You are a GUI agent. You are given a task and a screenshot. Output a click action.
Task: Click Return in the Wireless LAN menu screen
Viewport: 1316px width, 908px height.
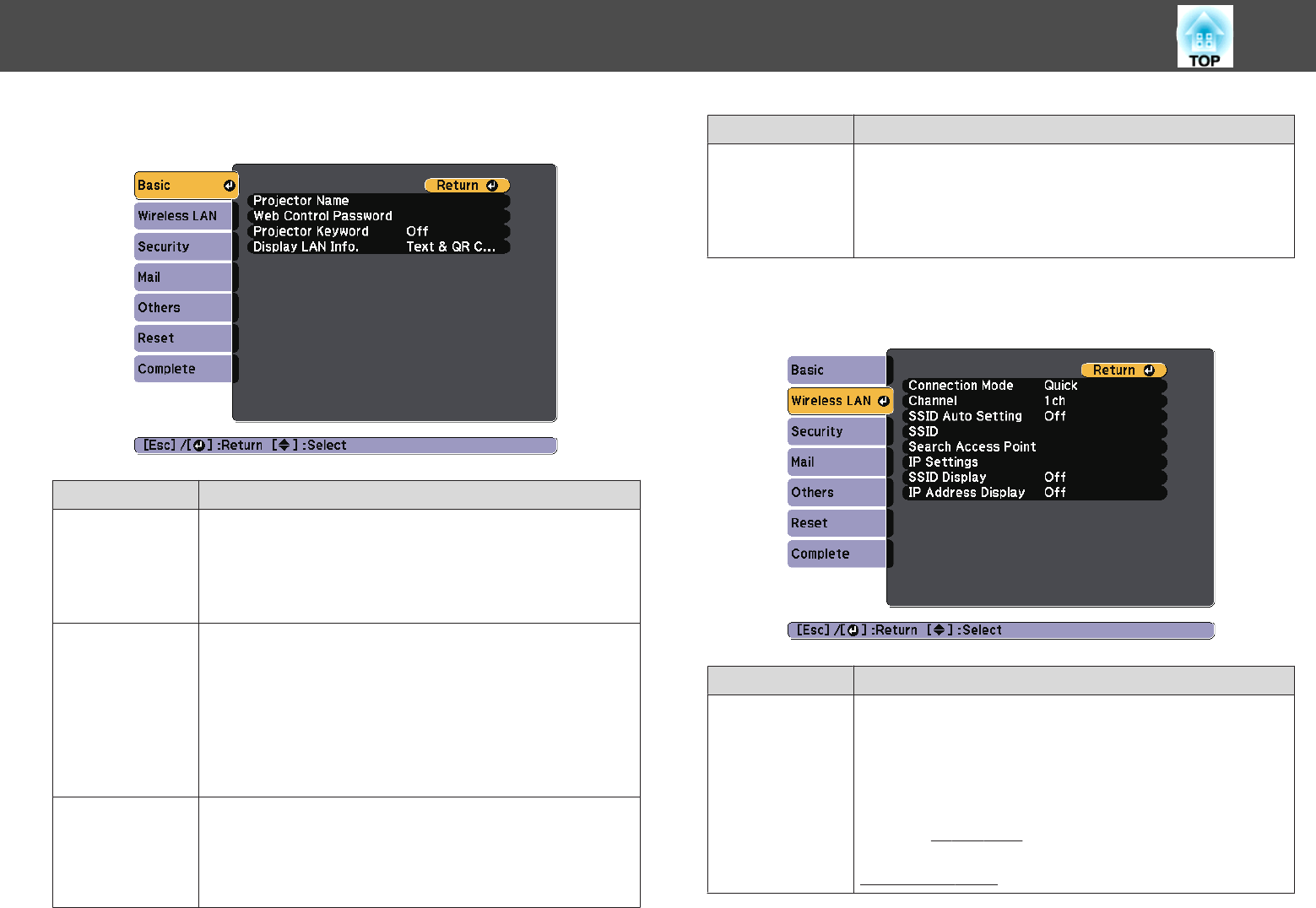pos(1123,370)
